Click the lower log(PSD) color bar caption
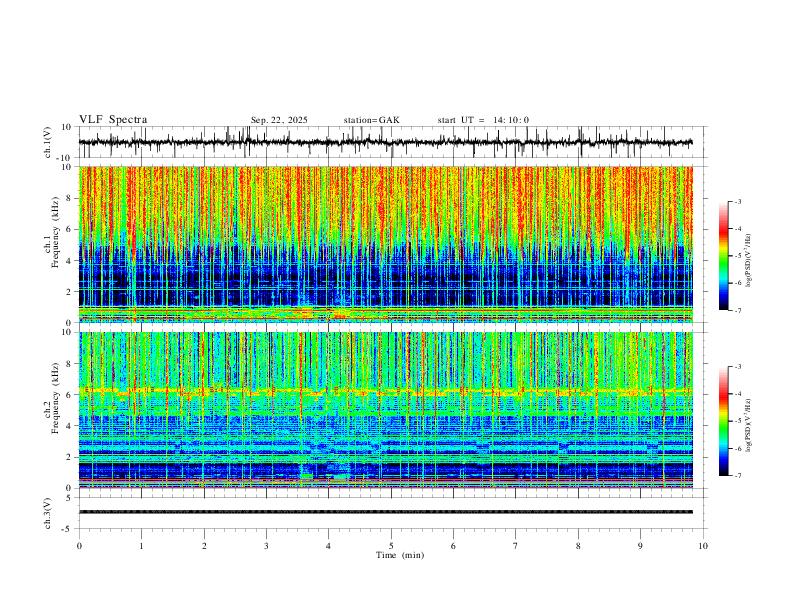Image resolution: width=792 pixels, height=612 pixels. click(x=748, y=425)
